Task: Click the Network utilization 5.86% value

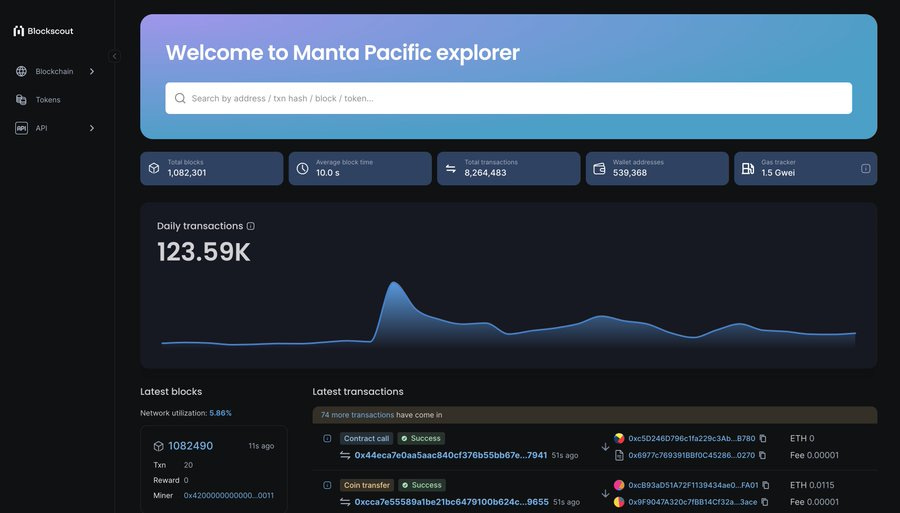Action: pyautogui.click(x=220, y=413)
